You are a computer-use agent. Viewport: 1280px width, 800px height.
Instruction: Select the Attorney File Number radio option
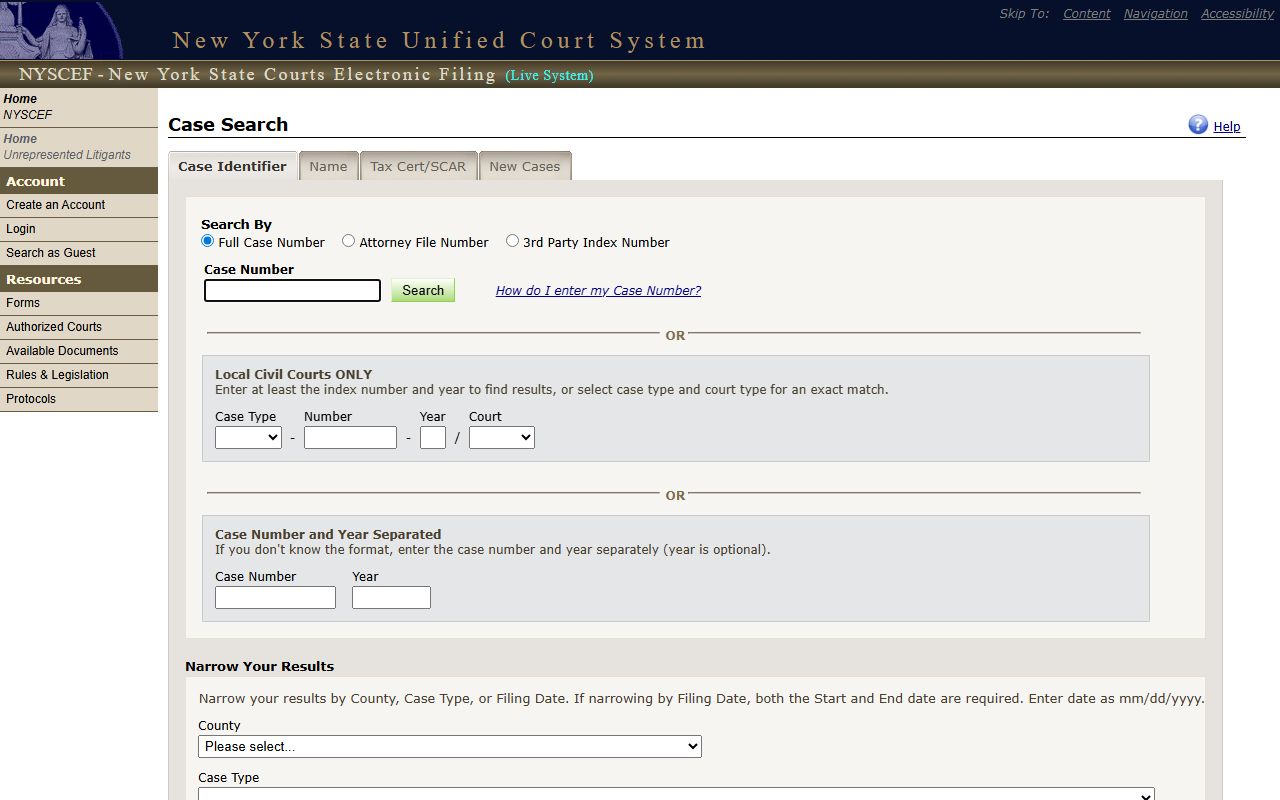(x=349, y=241)
